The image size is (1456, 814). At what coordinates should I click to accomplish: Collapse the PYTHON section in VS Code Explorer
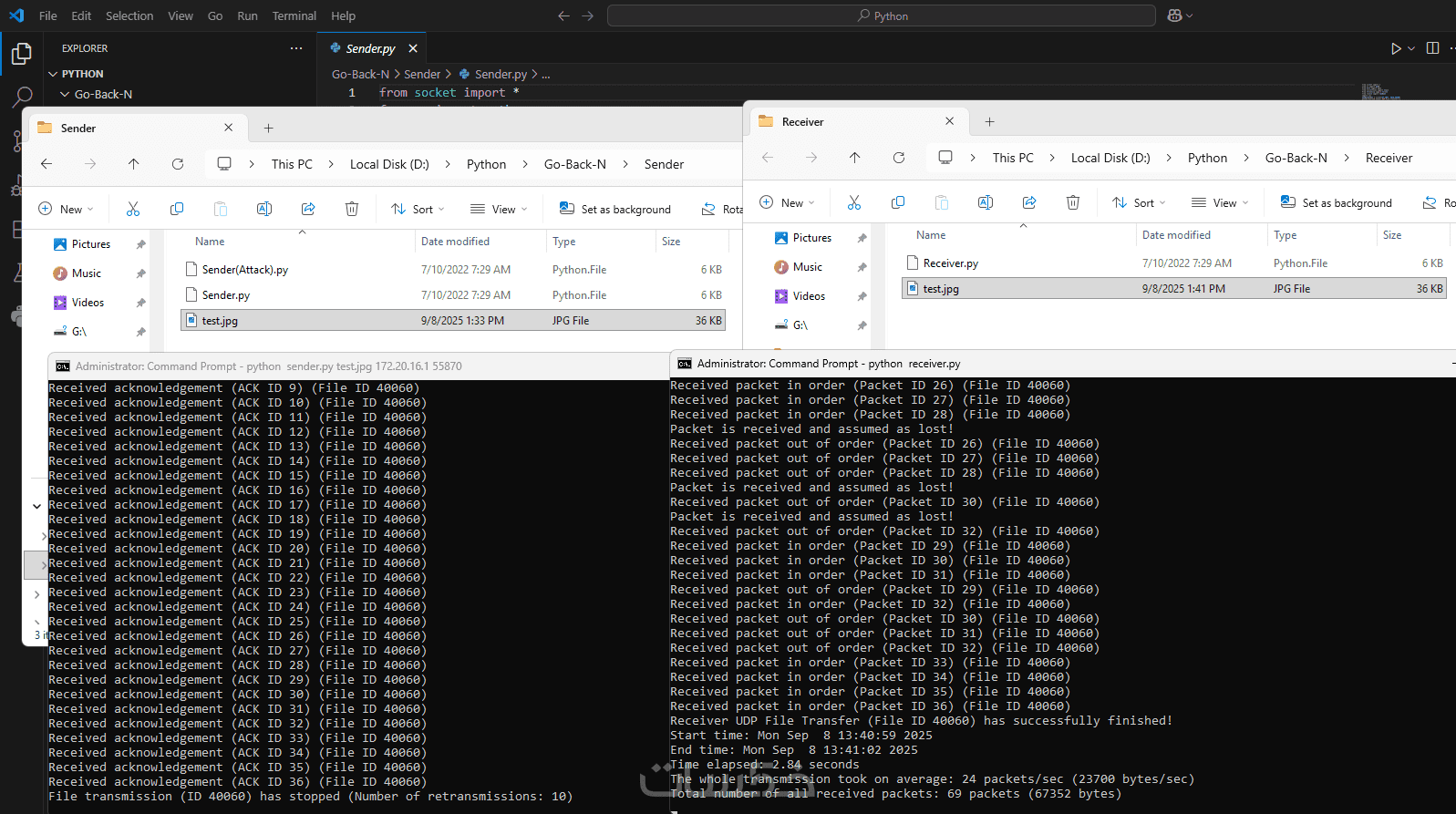coord(53,74)
